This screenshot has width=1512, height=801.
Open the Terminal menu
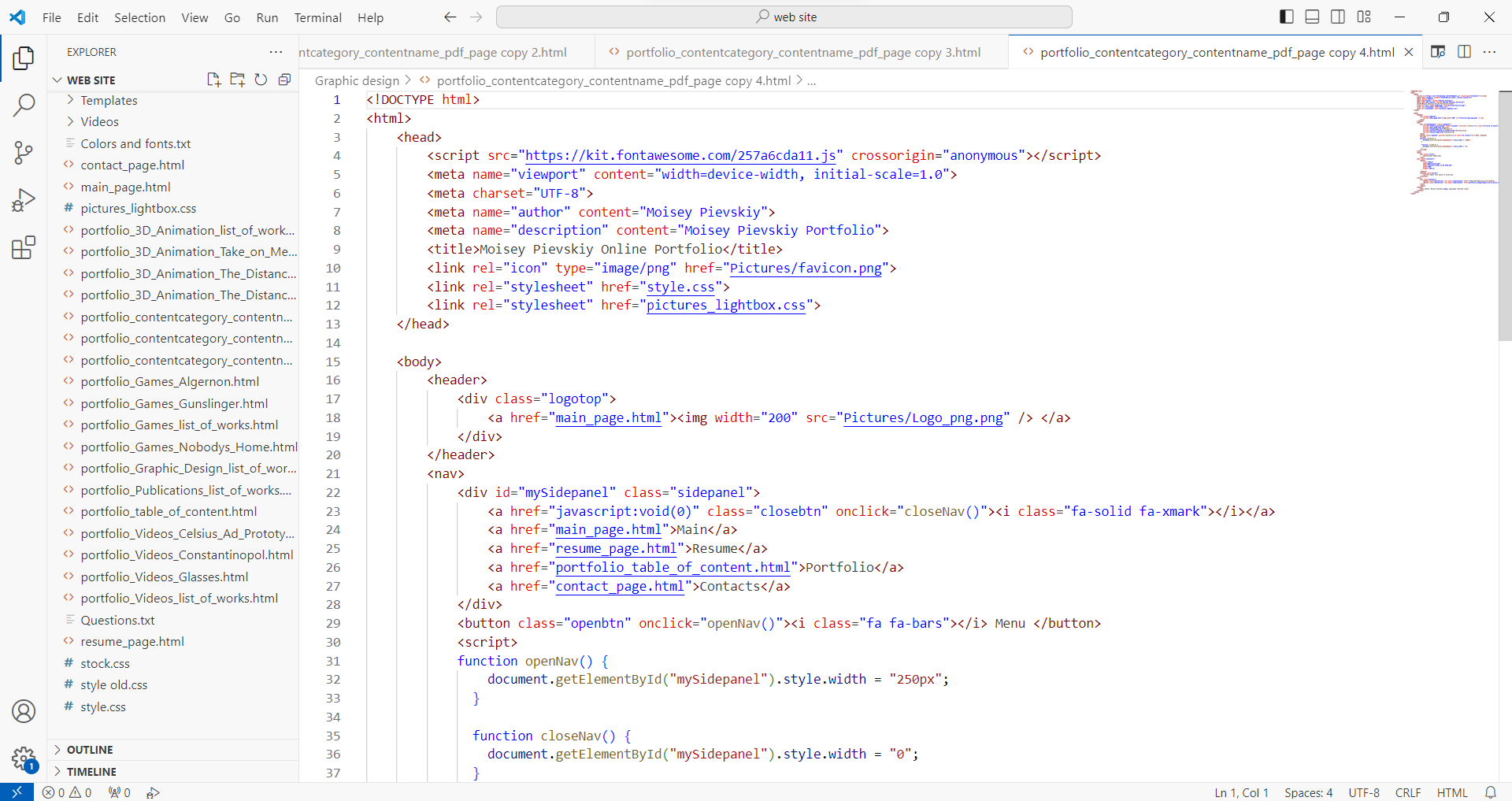(317, 17)
